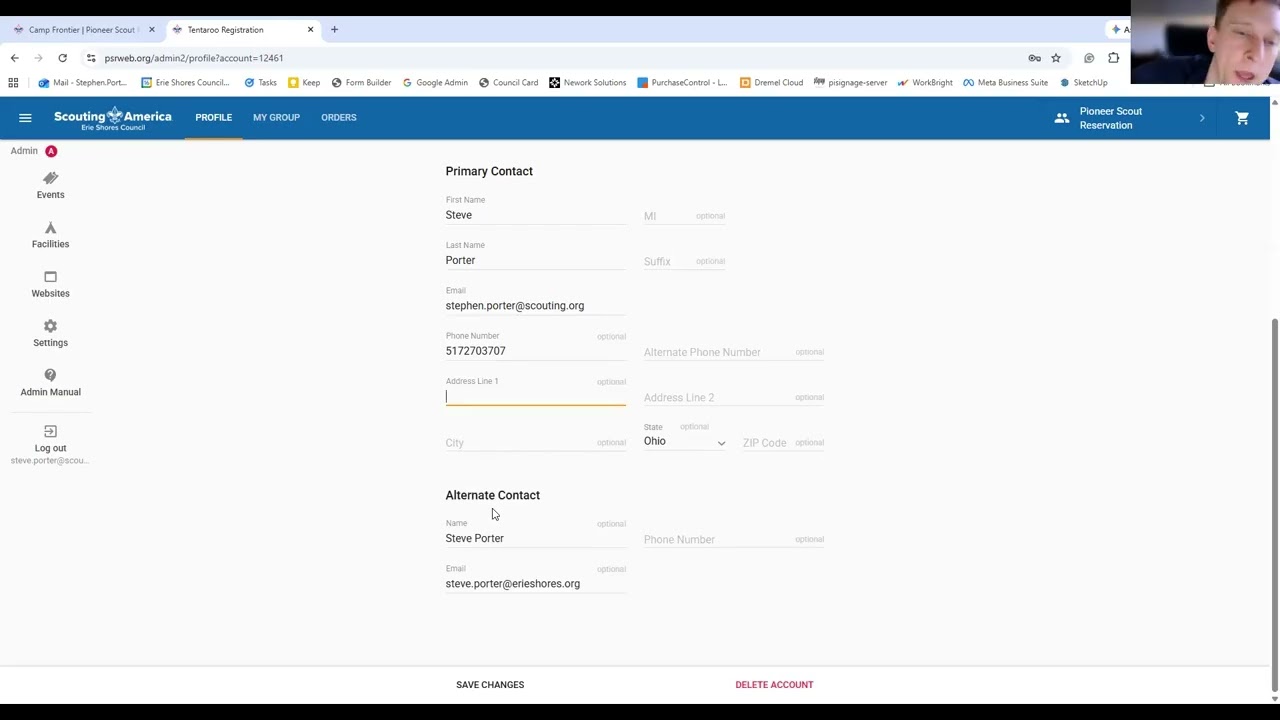This screenshot has height=720, width=1280.
Task: Close the Camp Frontier tab
Action: pos(152,29)
